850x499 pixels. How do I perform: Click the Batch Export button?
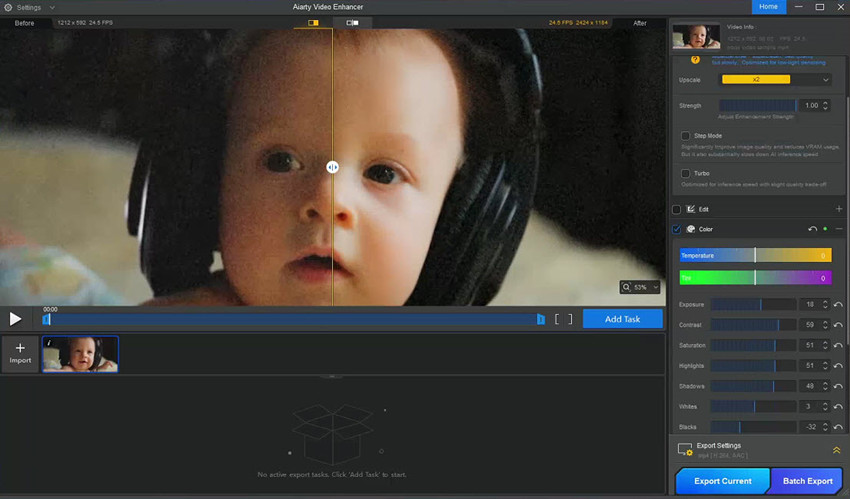click(x=807, y=481)
